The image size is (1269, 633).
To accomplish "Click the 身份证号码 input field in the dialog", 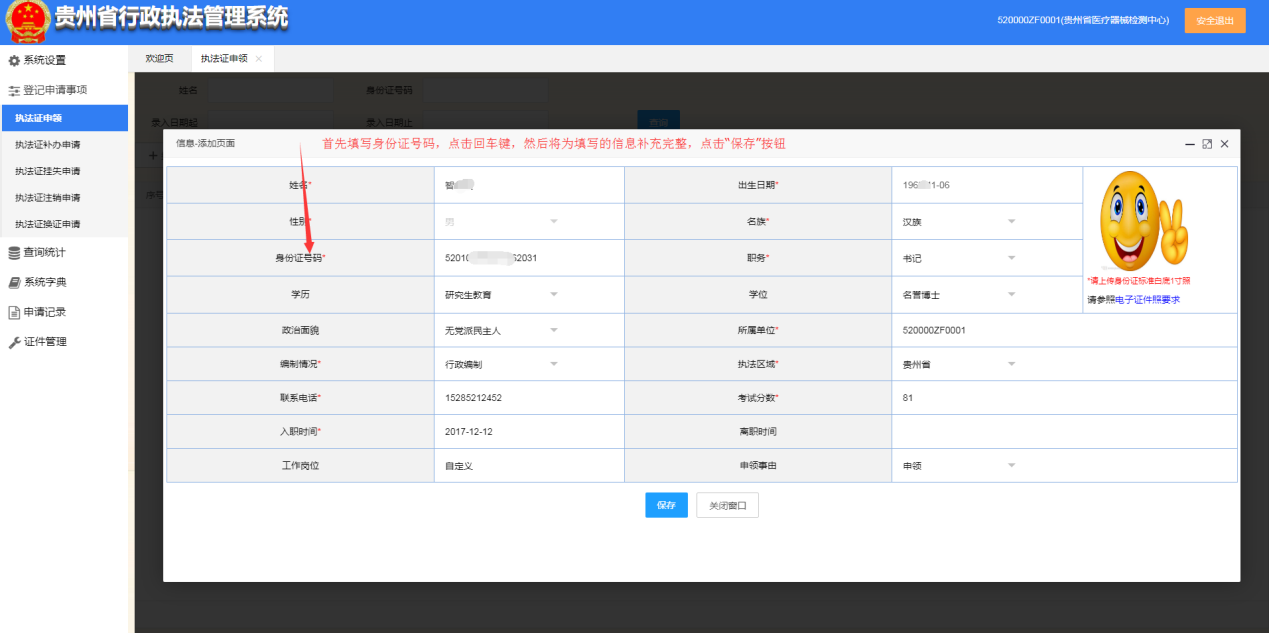I will pos(529,258).
